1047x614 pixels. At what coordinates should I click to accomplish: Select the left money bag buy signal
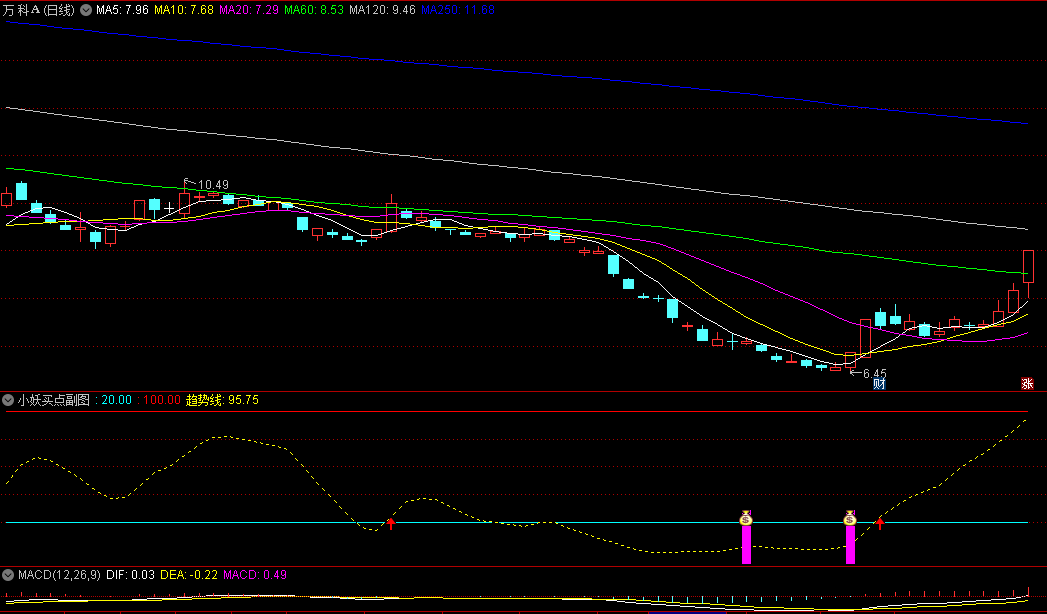tap(747, 518)
